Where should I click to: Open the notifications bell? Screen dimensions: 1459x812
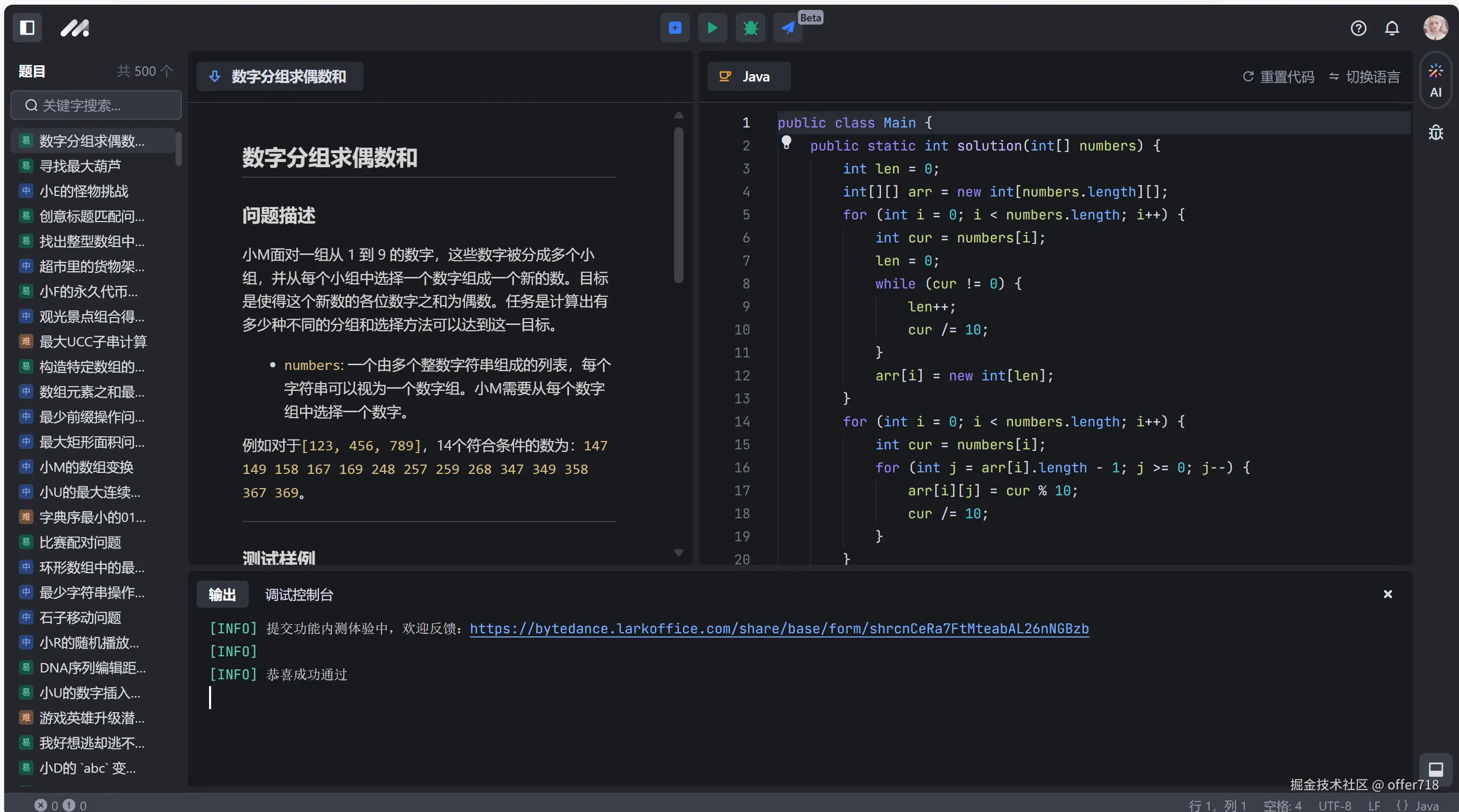tap(1392, 28)
